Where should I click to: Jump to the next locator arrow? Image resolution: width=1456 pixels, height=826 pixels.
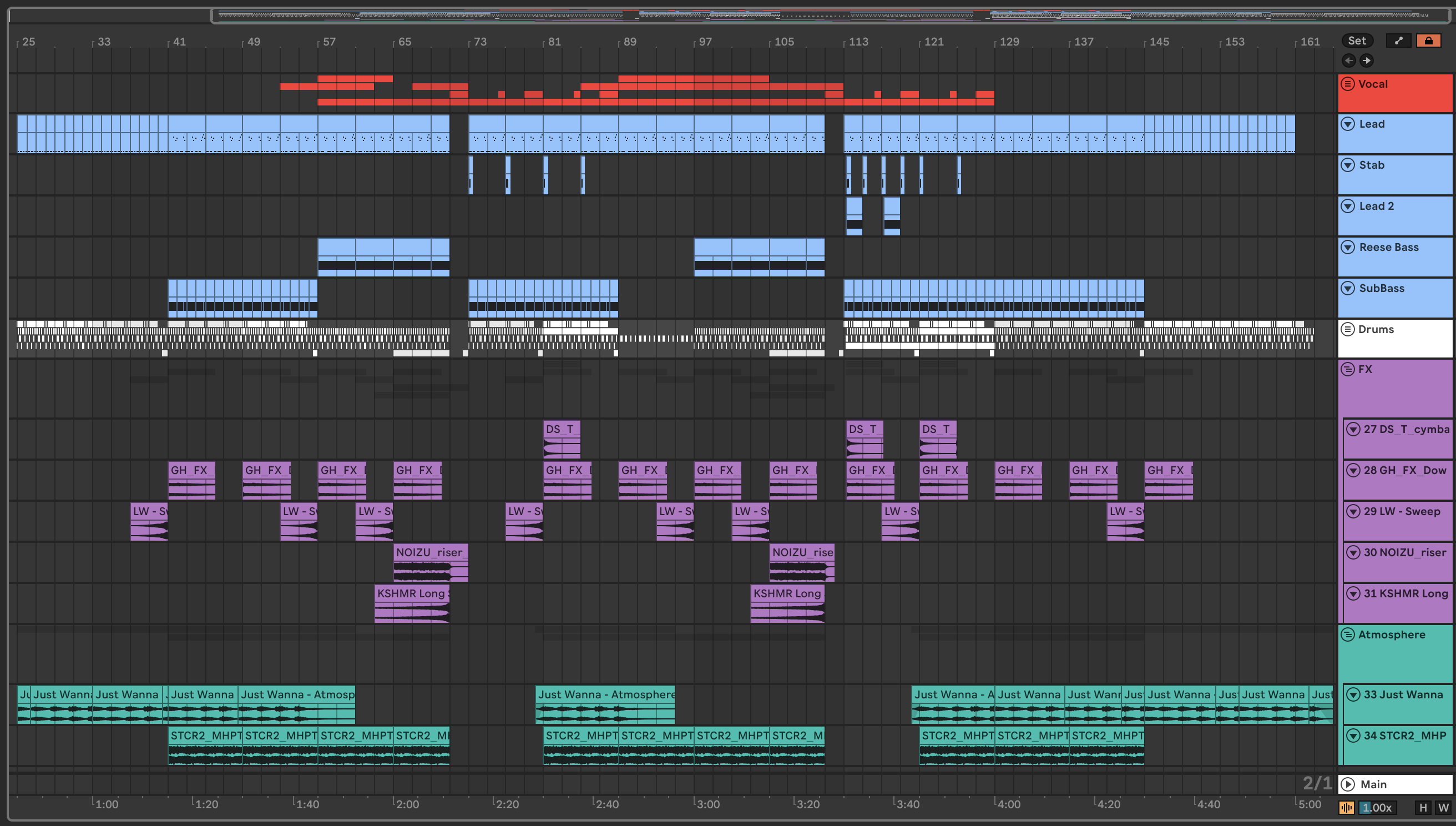coord(1367,60)
